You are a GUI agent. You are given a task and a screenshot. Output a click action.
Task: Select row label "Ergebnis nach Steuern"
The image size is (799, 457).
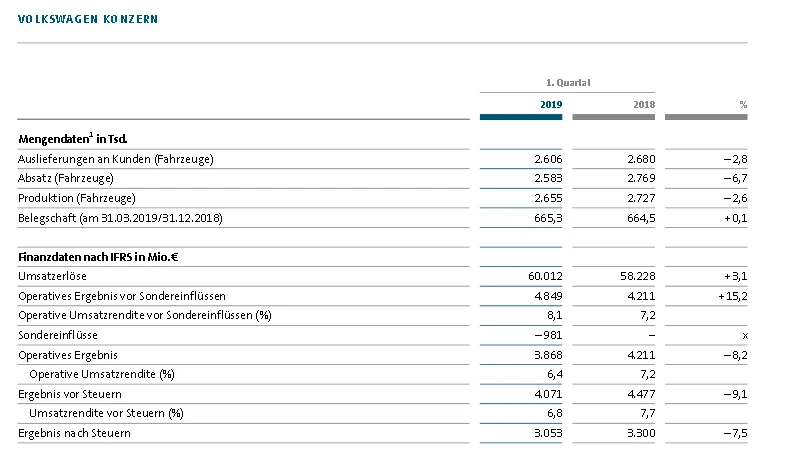[74, 433]
